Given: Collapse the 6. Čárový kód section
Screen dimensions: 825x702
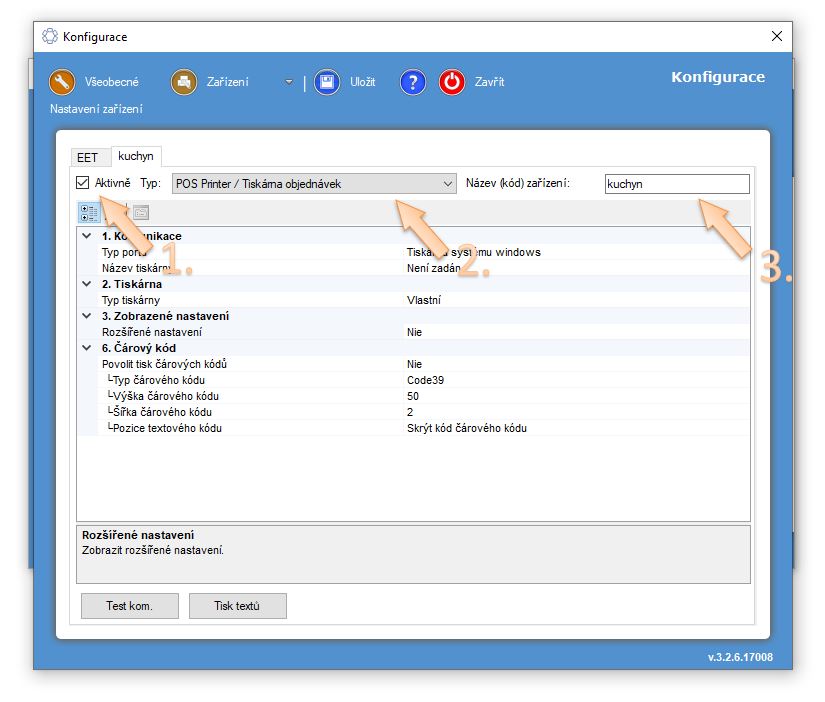Looking at the screenshot, I should click(x=86, y=348).
